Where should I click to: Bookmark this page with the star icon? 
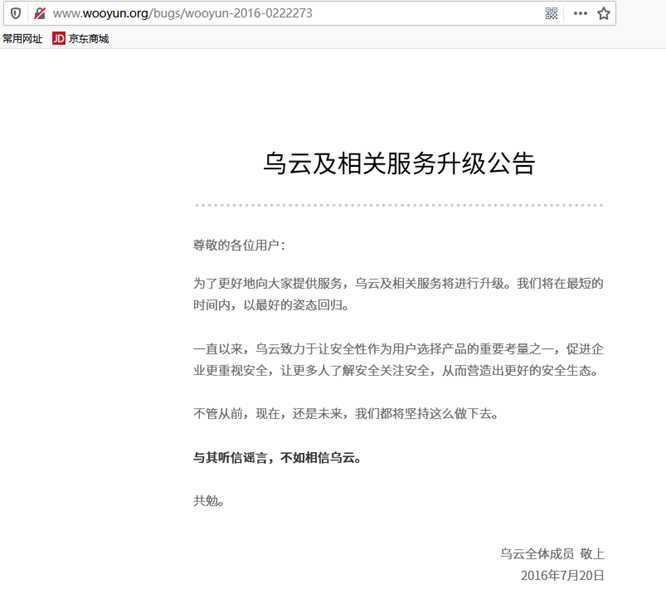[604, 14]
